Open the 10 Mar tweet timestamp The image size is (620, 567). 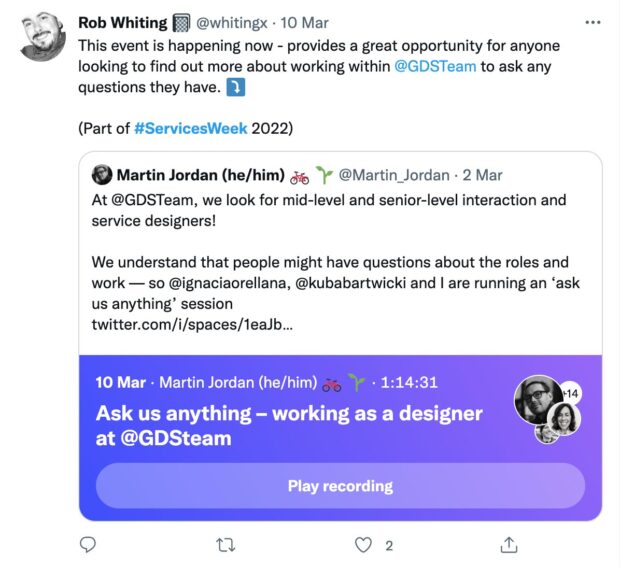304,23
